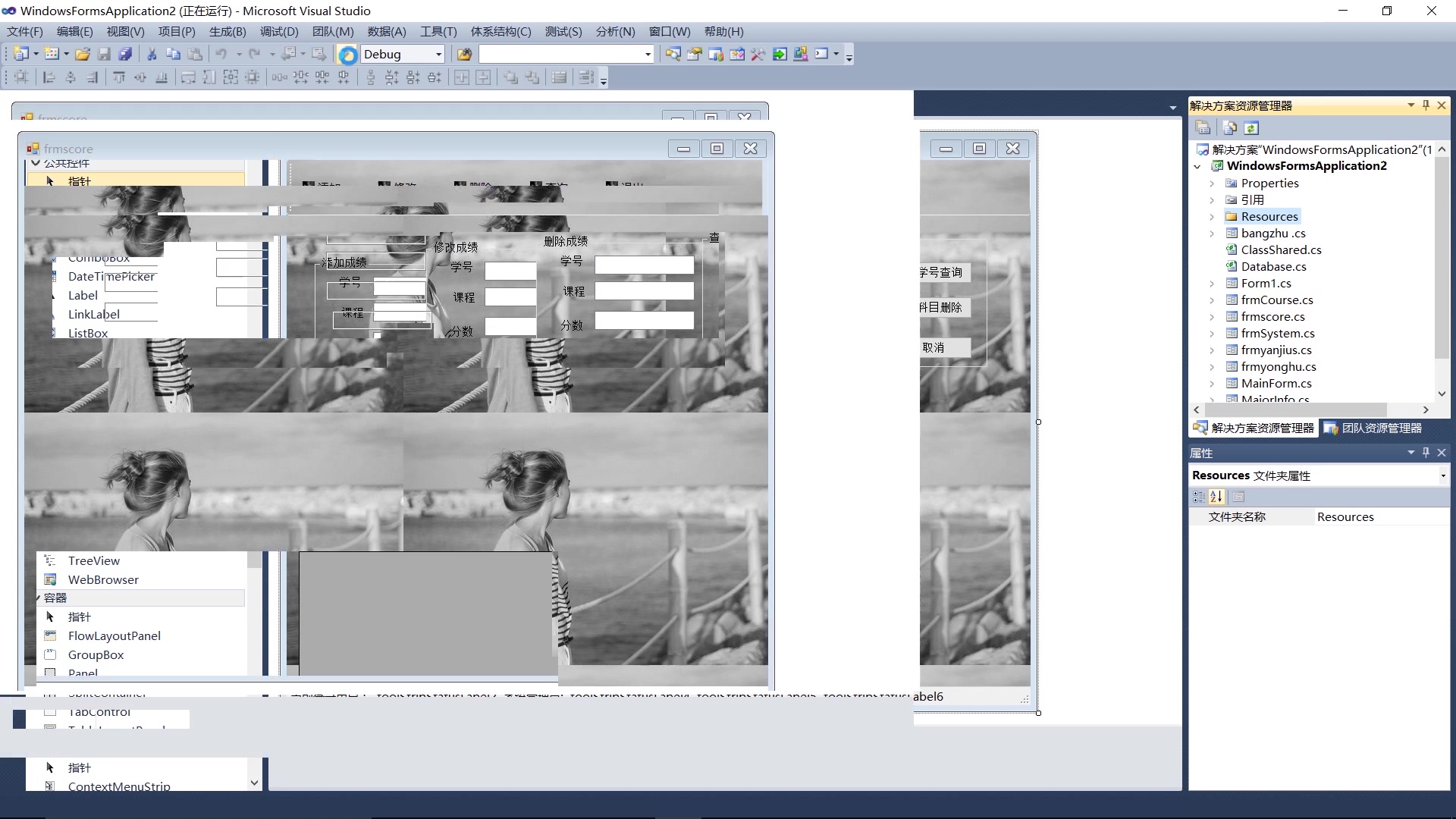
Task: Click the 学号查询 button on the form
Action: (944, 272)
